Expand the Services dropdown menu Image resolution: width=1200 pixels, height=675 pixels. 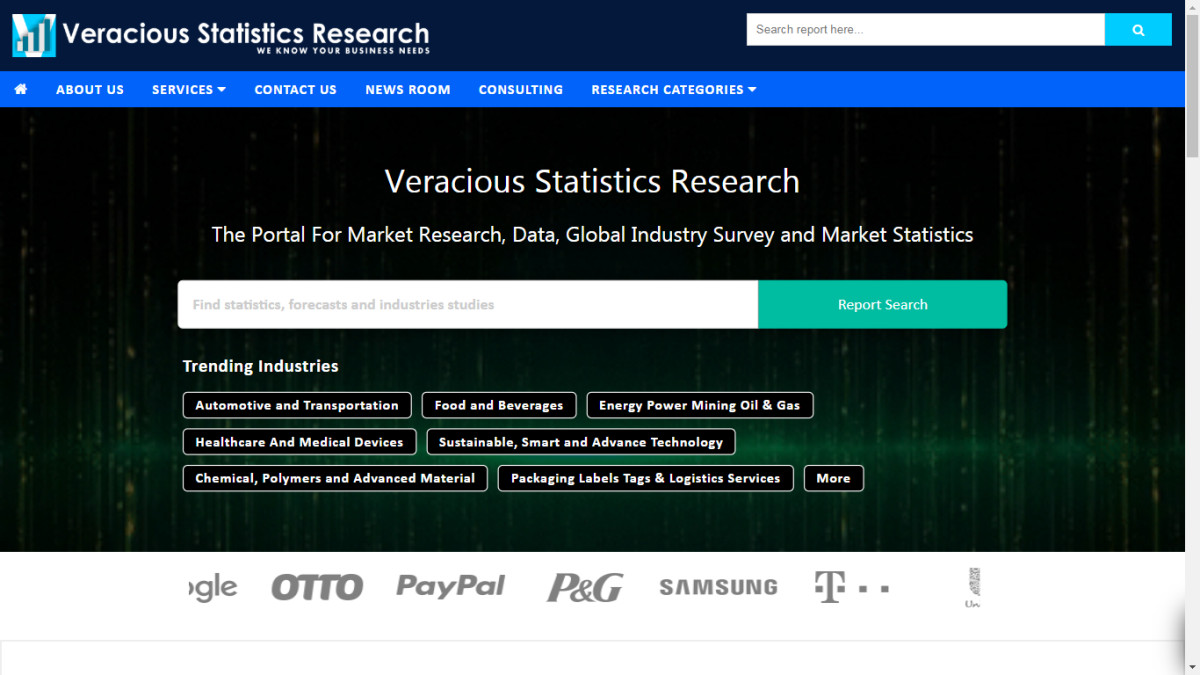click(189, 89)
